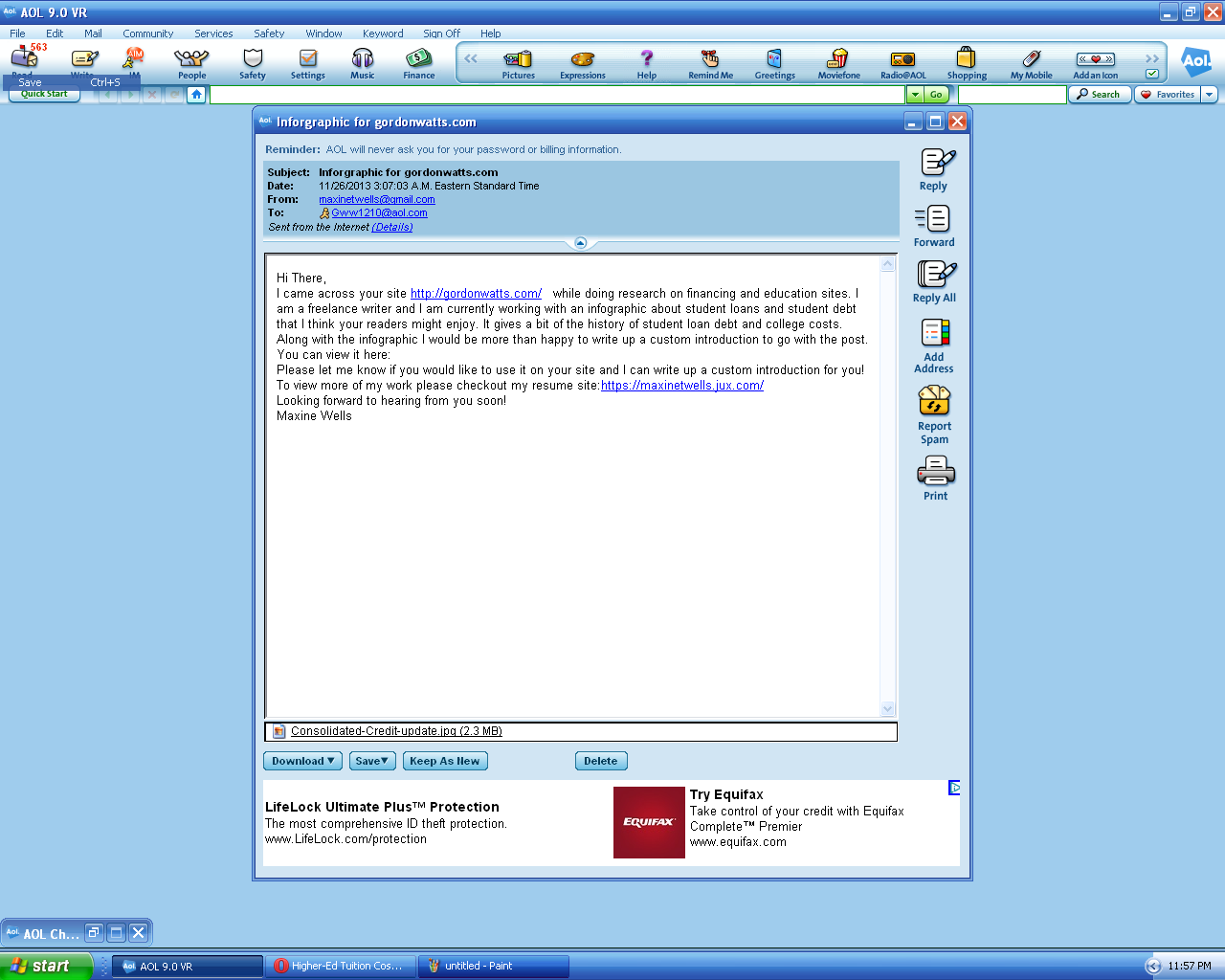The width and height of the screenshot is (1225, 980).
Task: Click the Quick Start button
Action: tap(44, 94)
